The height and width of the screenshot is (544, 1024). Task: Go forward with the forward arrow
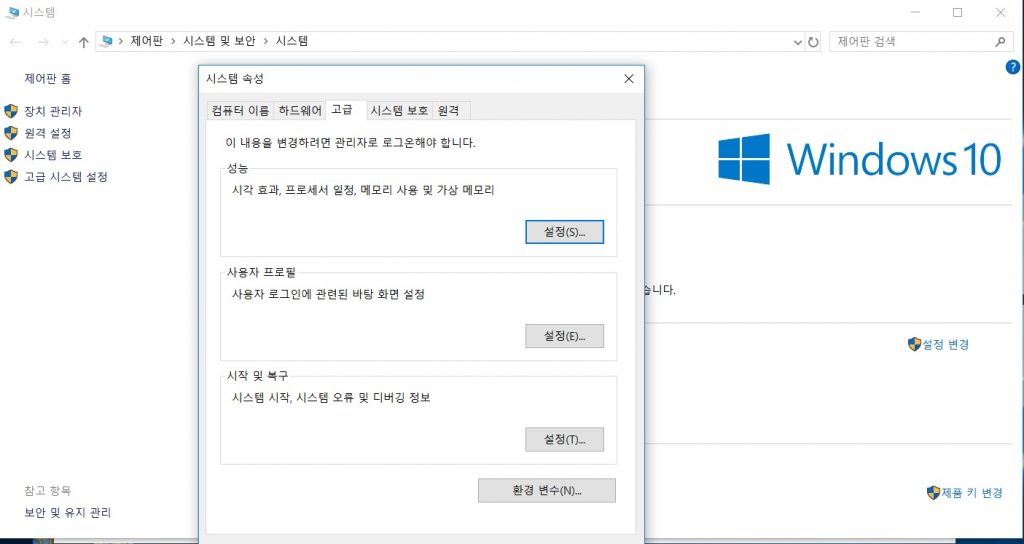click(x=43, y=42)
